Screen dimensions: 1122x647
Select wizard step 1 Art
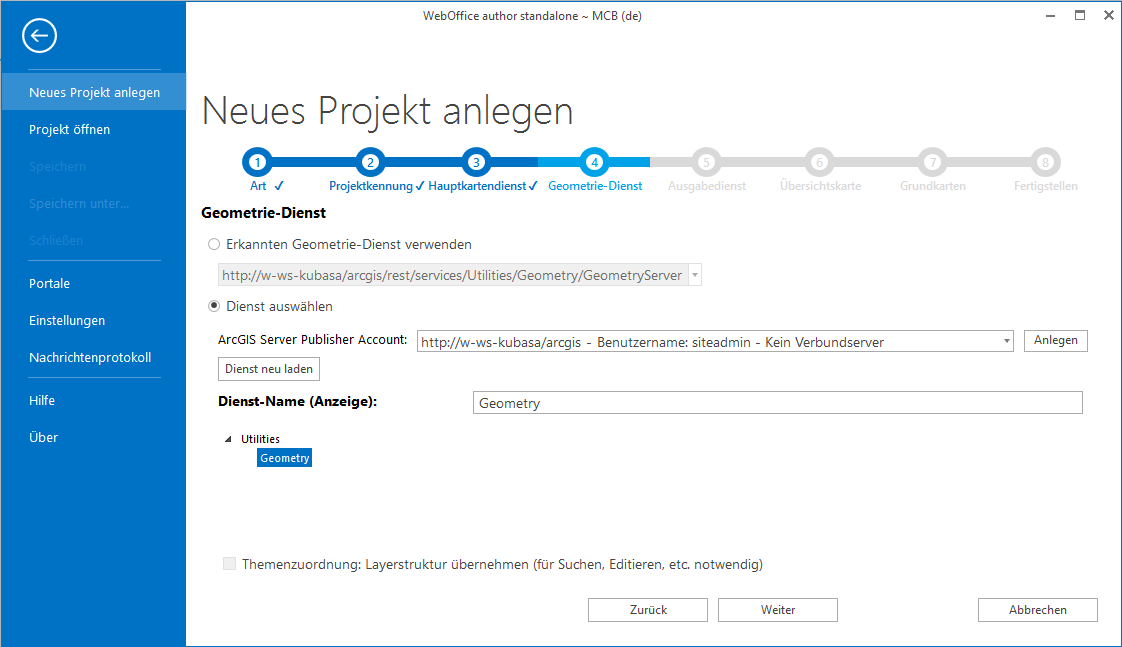(x=257, y=161)
